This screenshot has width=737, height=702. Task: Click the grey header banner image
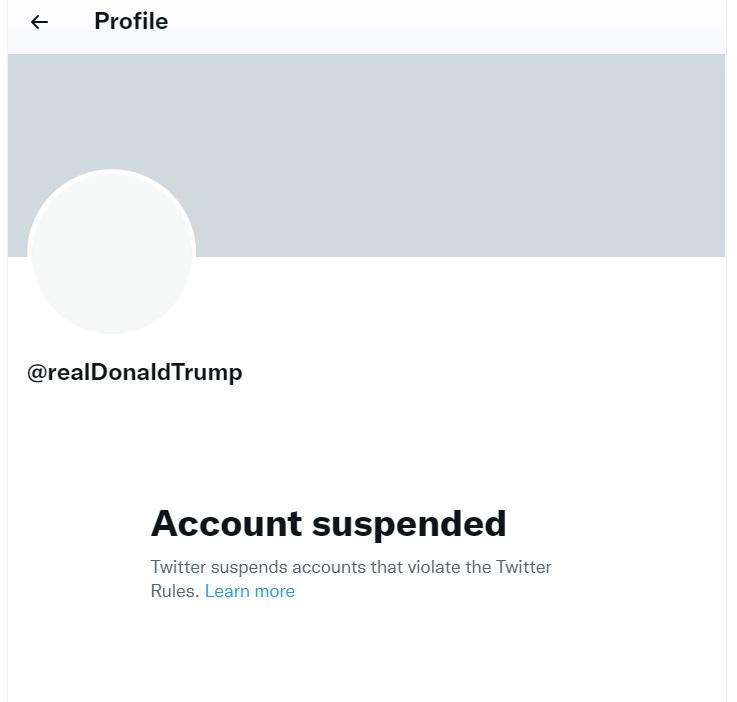pyautogui.click(x=367, y=155)
